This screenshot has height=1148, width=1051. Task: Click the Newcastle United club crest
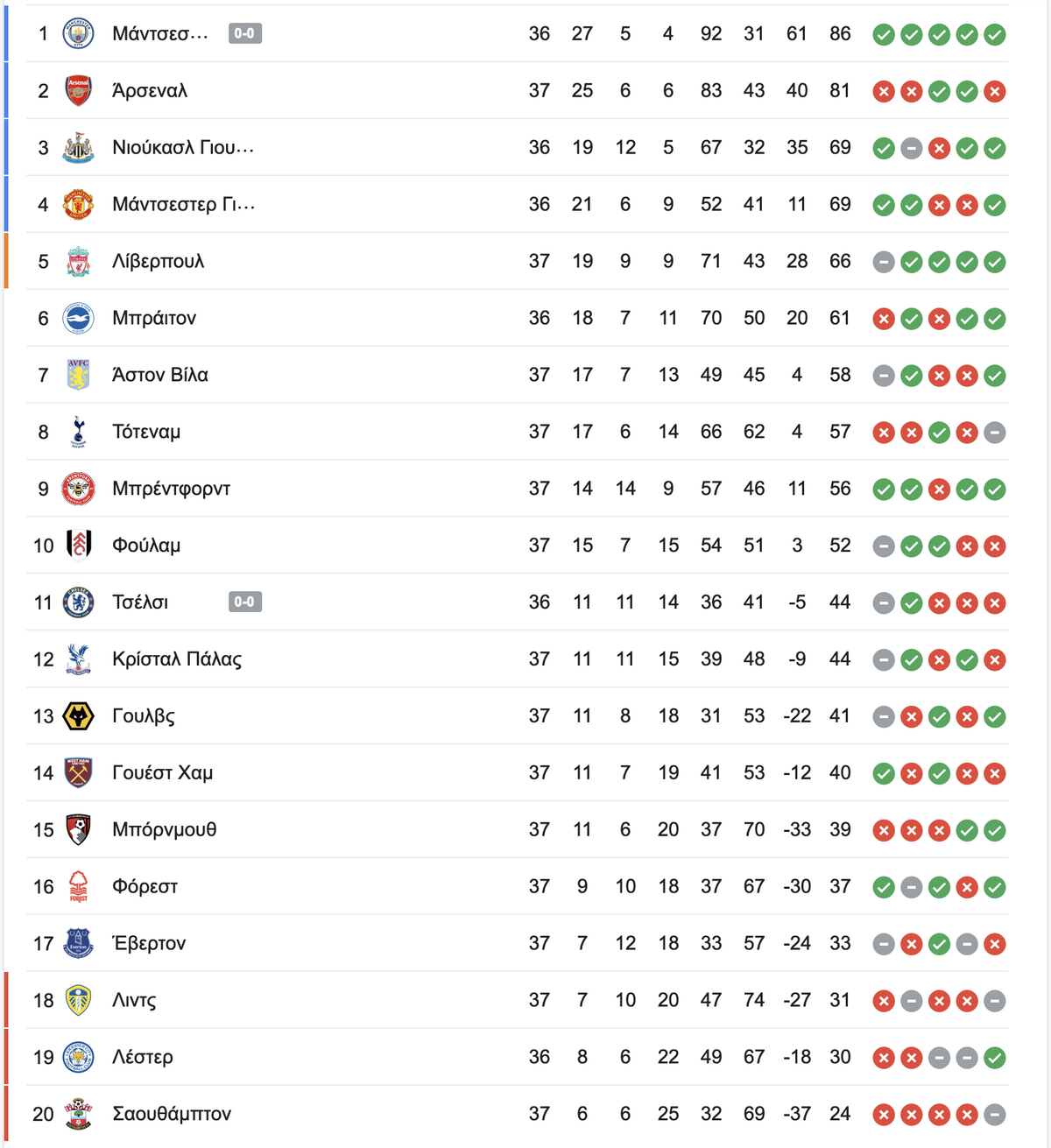79,148
